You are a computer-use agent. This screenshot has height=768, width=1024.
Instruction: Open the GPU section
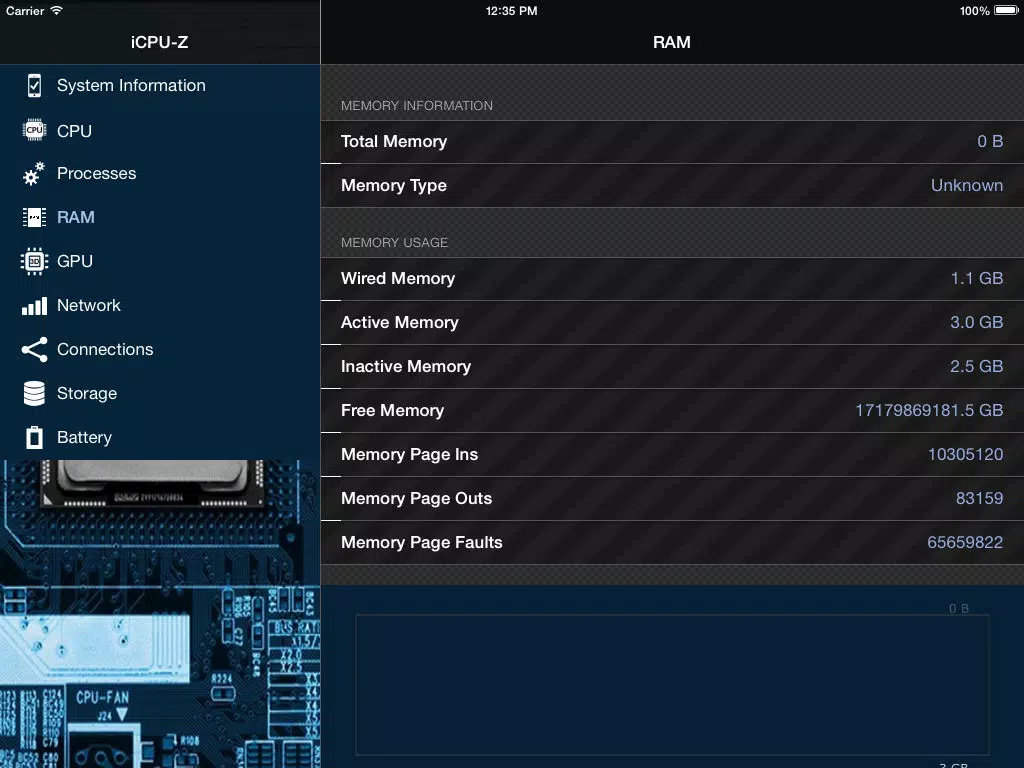[x=75, y=261]
